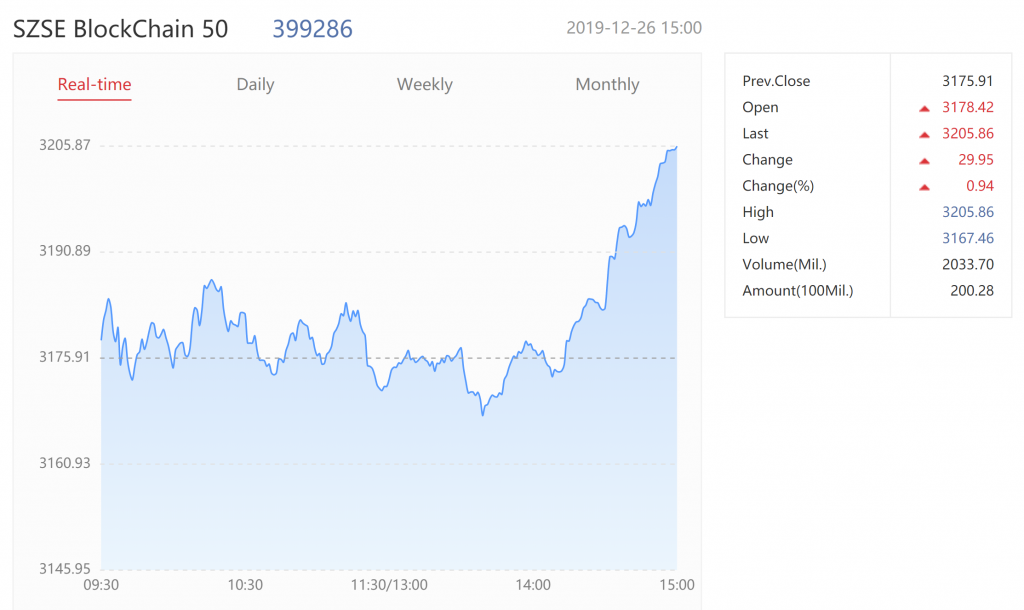Click the 3205.87 y-axis label

65,145
